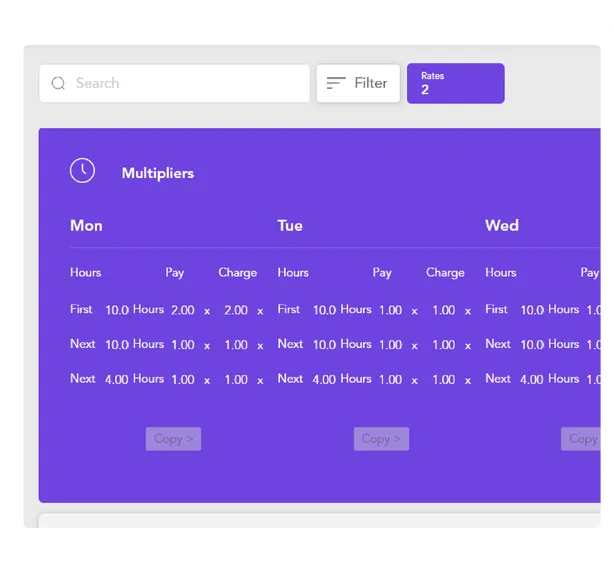This screenshot has height=570, width=614.
Task: Click the Copy button under Tue
Action: click(381, 439)
